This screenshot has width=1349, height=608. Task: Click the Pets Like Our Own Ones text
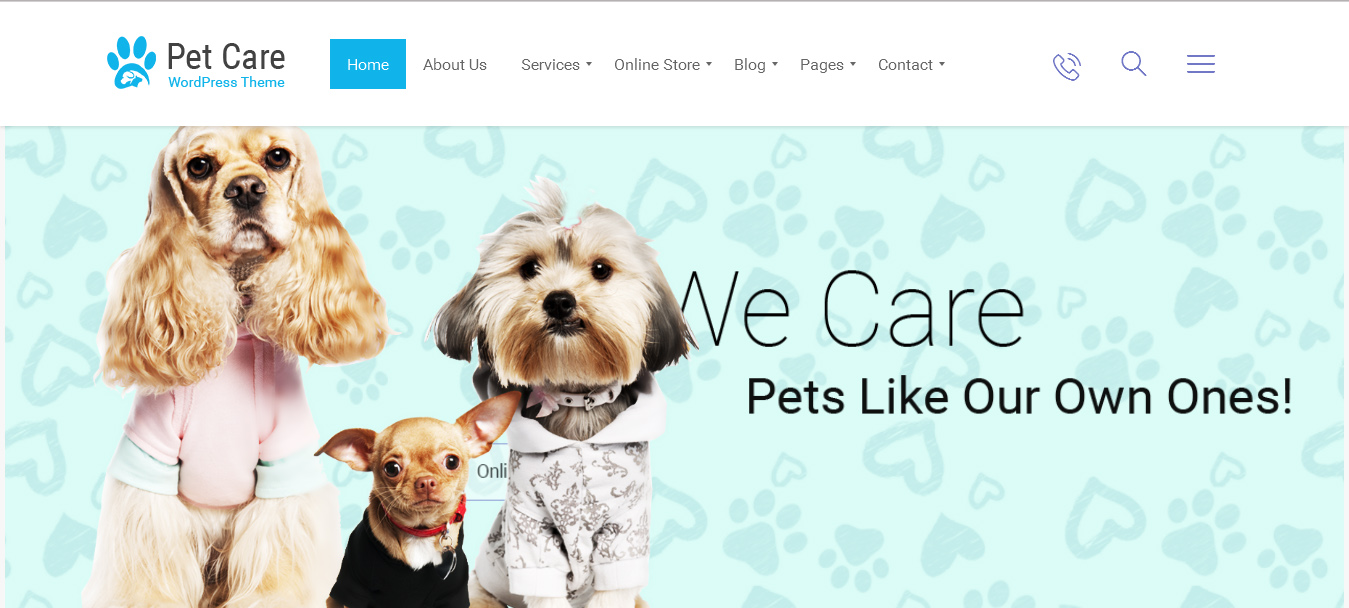(1019, 397)
